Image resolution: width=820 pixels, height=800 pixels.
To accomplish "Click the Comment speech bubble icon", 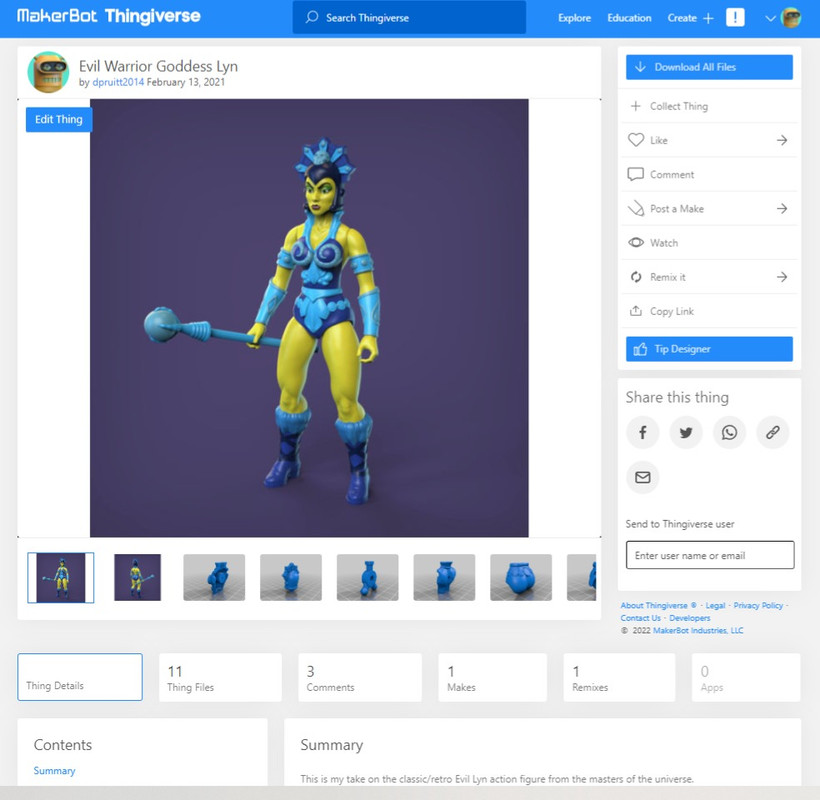I will (x=635, y=174).
